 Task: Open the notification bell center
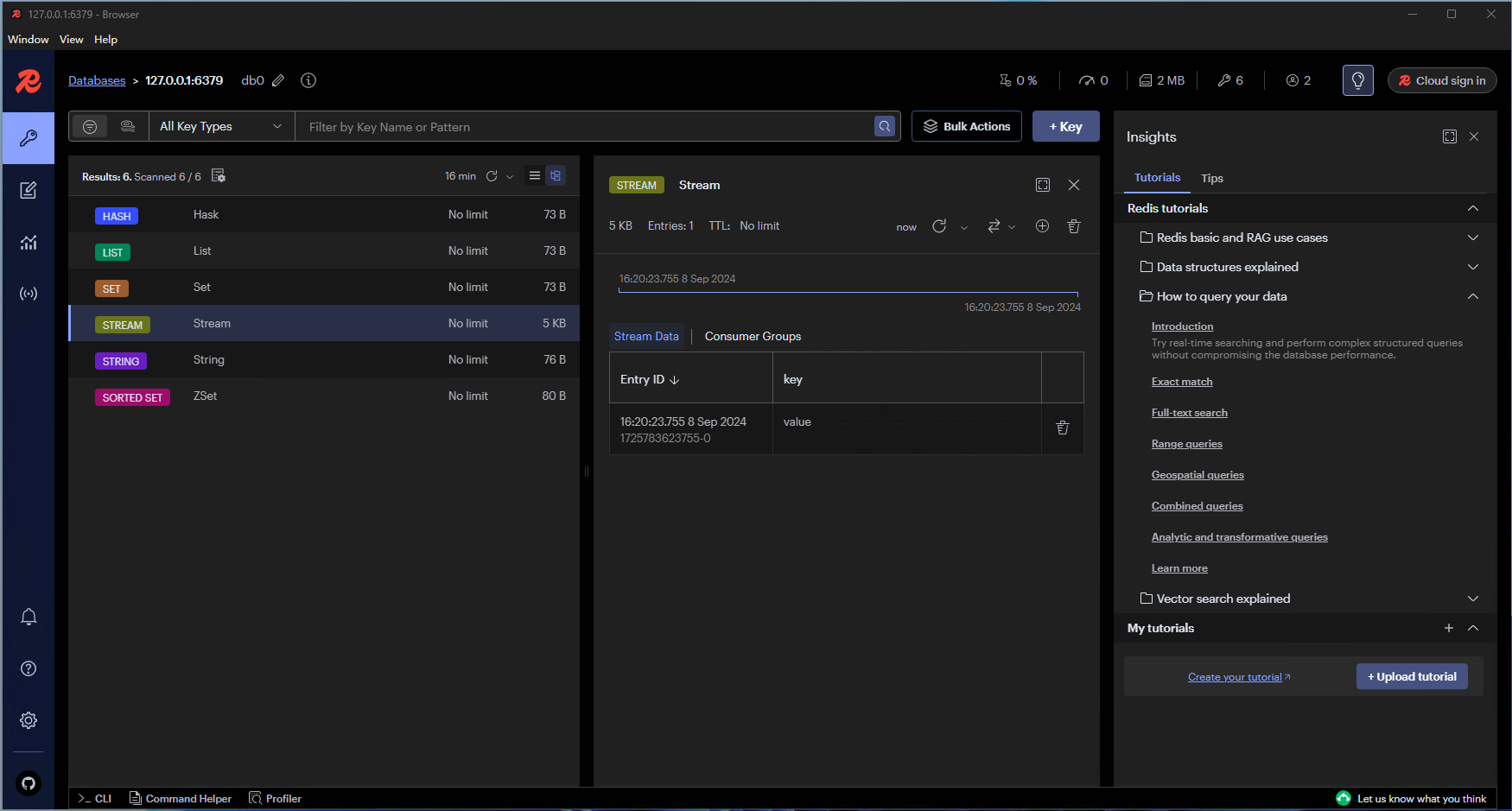(x=29, y=617)
